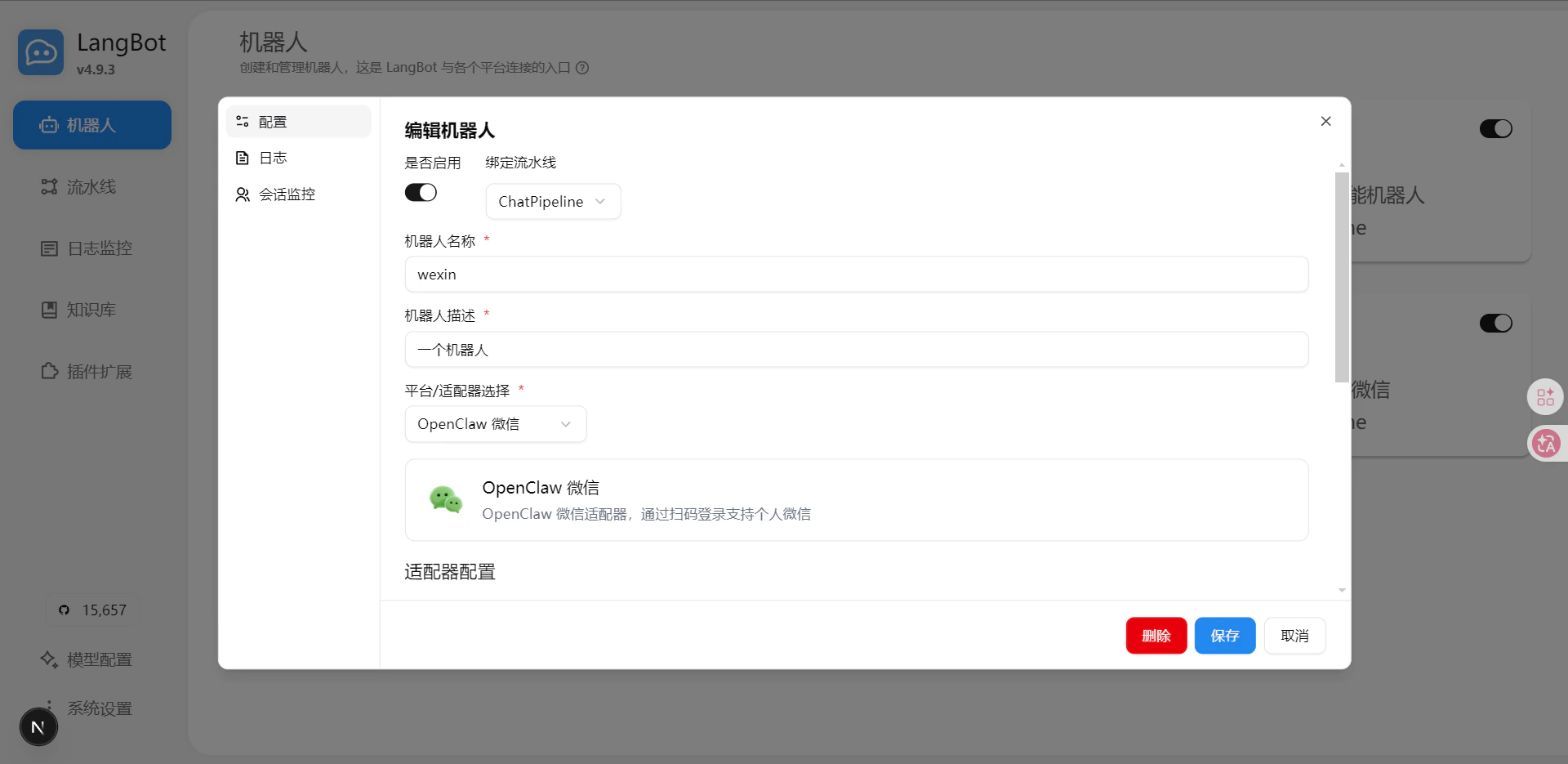This screenshot has height=764, width=1568.
Task: Disable the 是否启用 enable switch
Action: point(421,192)
